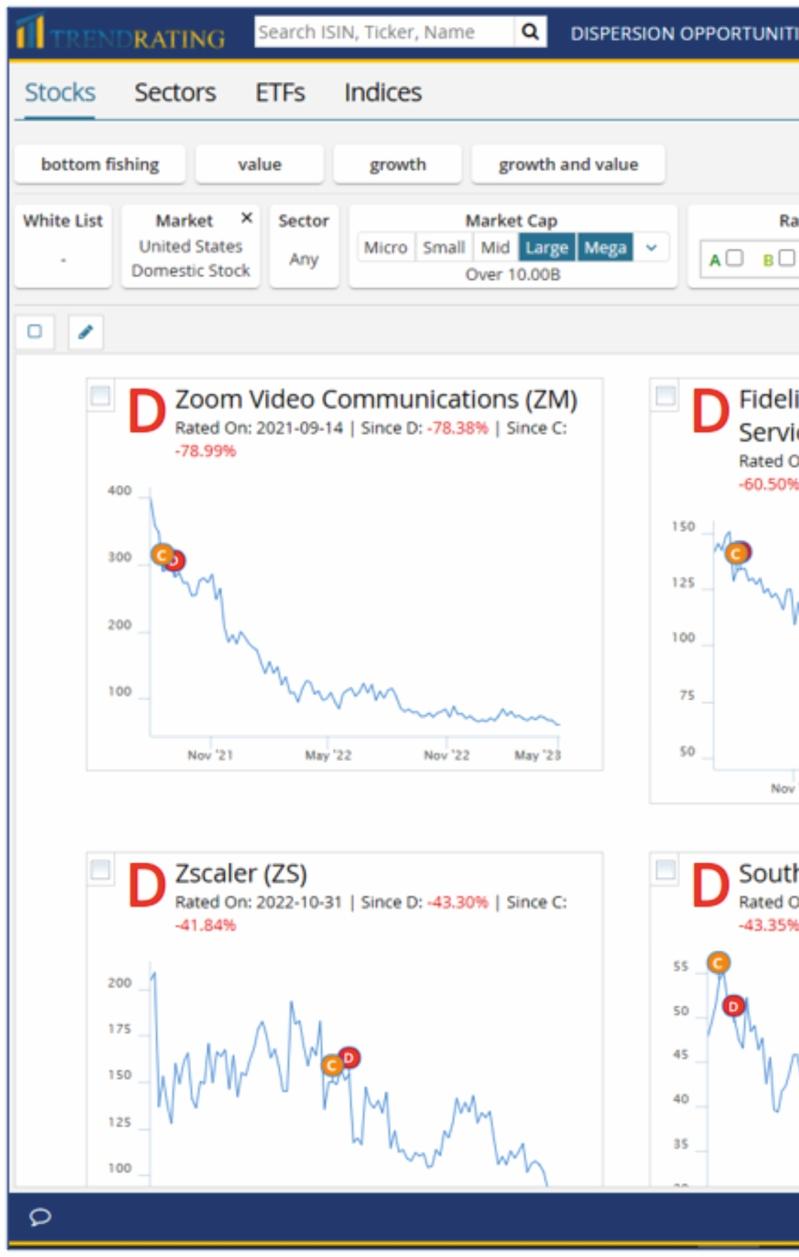Click Zscaler 'Rated On: 2022-10-31' text
Viewport: 799px width, 1257px height.
point(258,902)
